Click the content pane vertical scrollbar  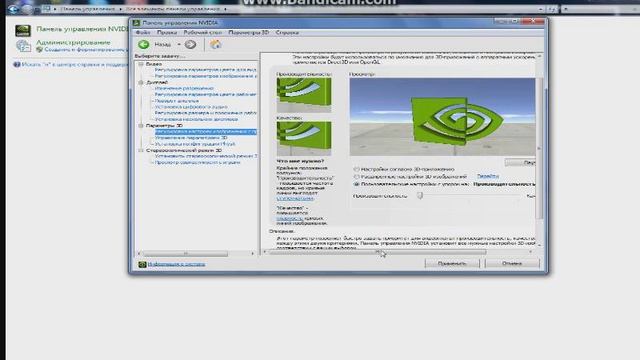click(x=540, y=149)
